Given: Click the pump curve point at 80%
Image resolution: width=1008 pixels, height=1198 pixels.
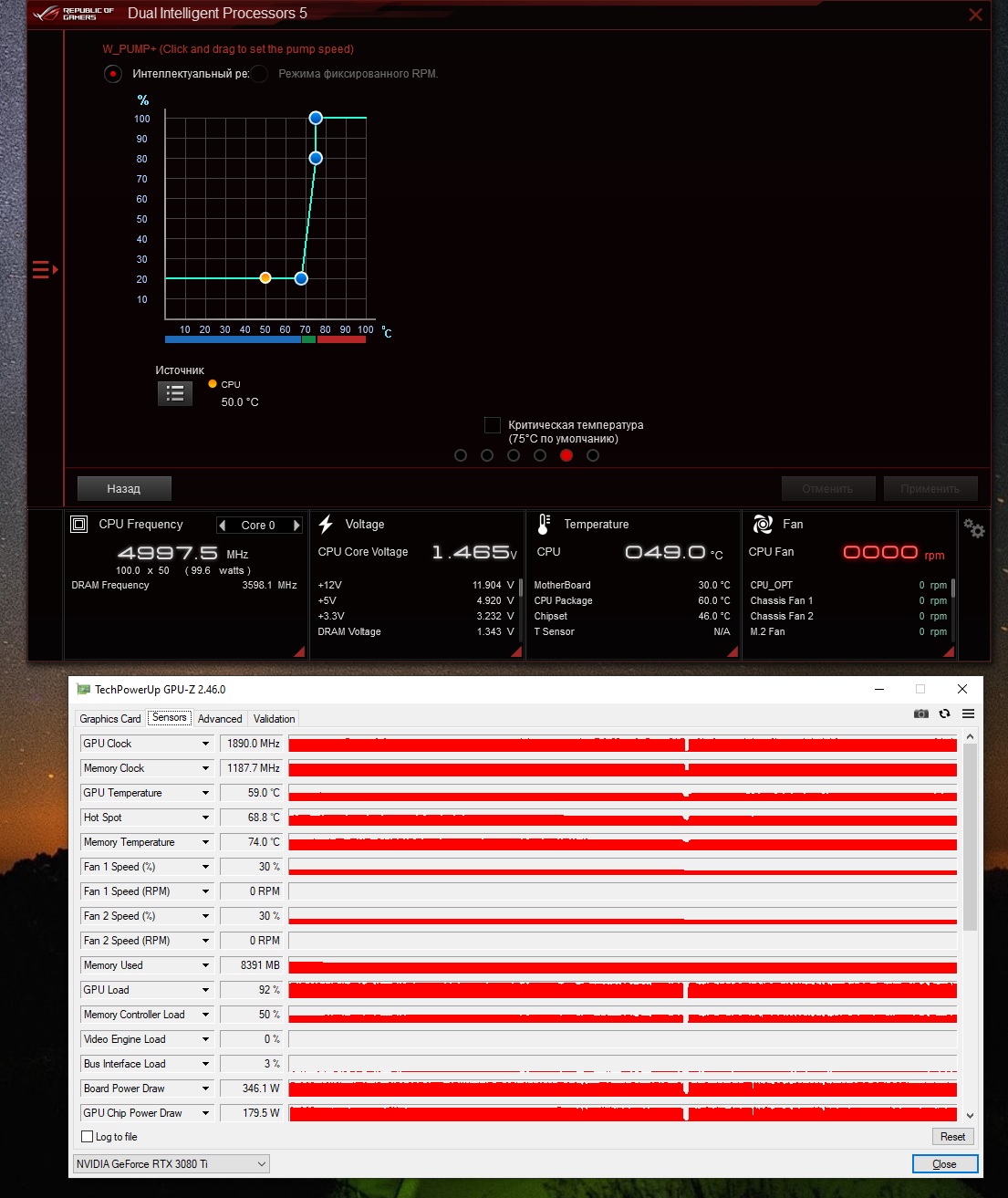Looking at the screenshot, I should 316,158.
